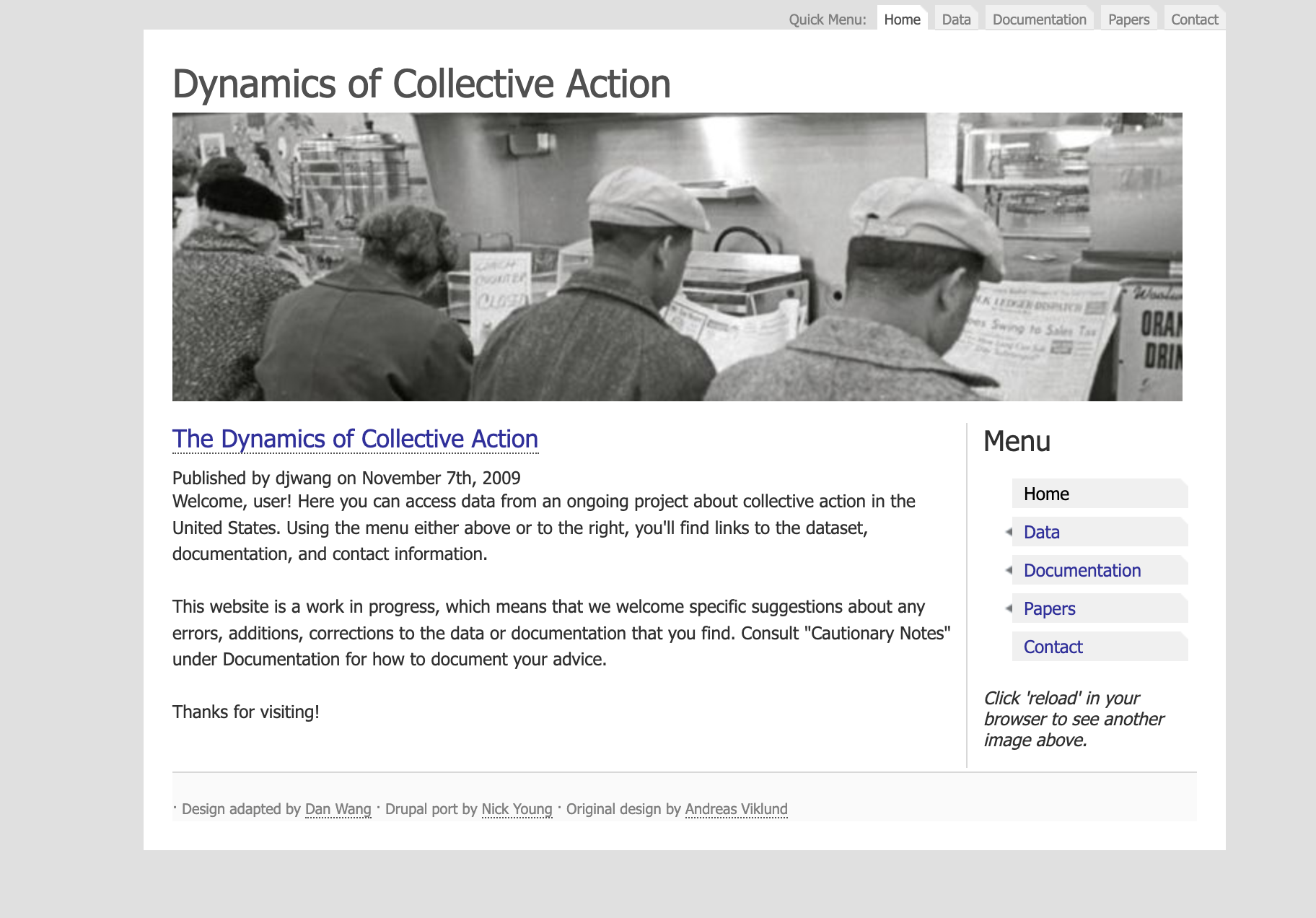Select Papers in the sidebar Menu
The height and width of the screenshot is (918, 1316).
click(x=1100, y=608)
